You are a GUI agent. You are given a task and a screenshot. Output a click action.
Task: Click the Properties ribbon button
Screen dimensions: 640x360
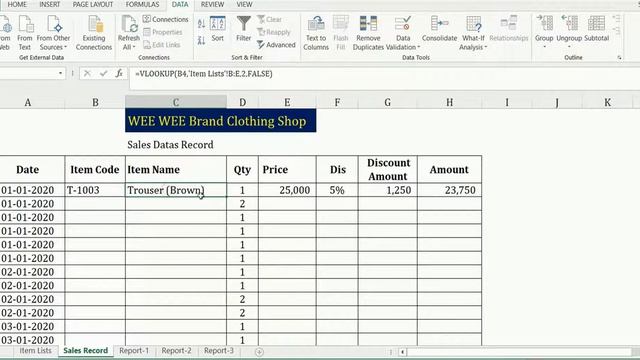[x=162, y=32]
